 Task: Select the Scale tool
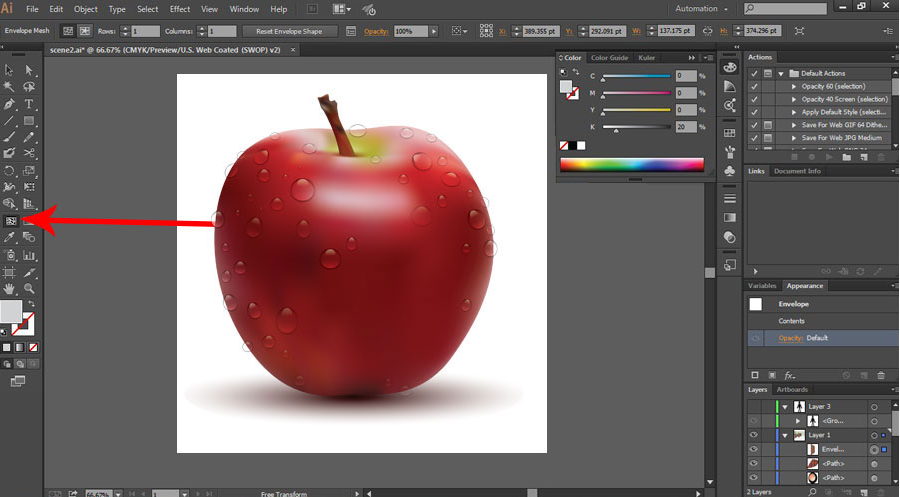click(29, 170)
